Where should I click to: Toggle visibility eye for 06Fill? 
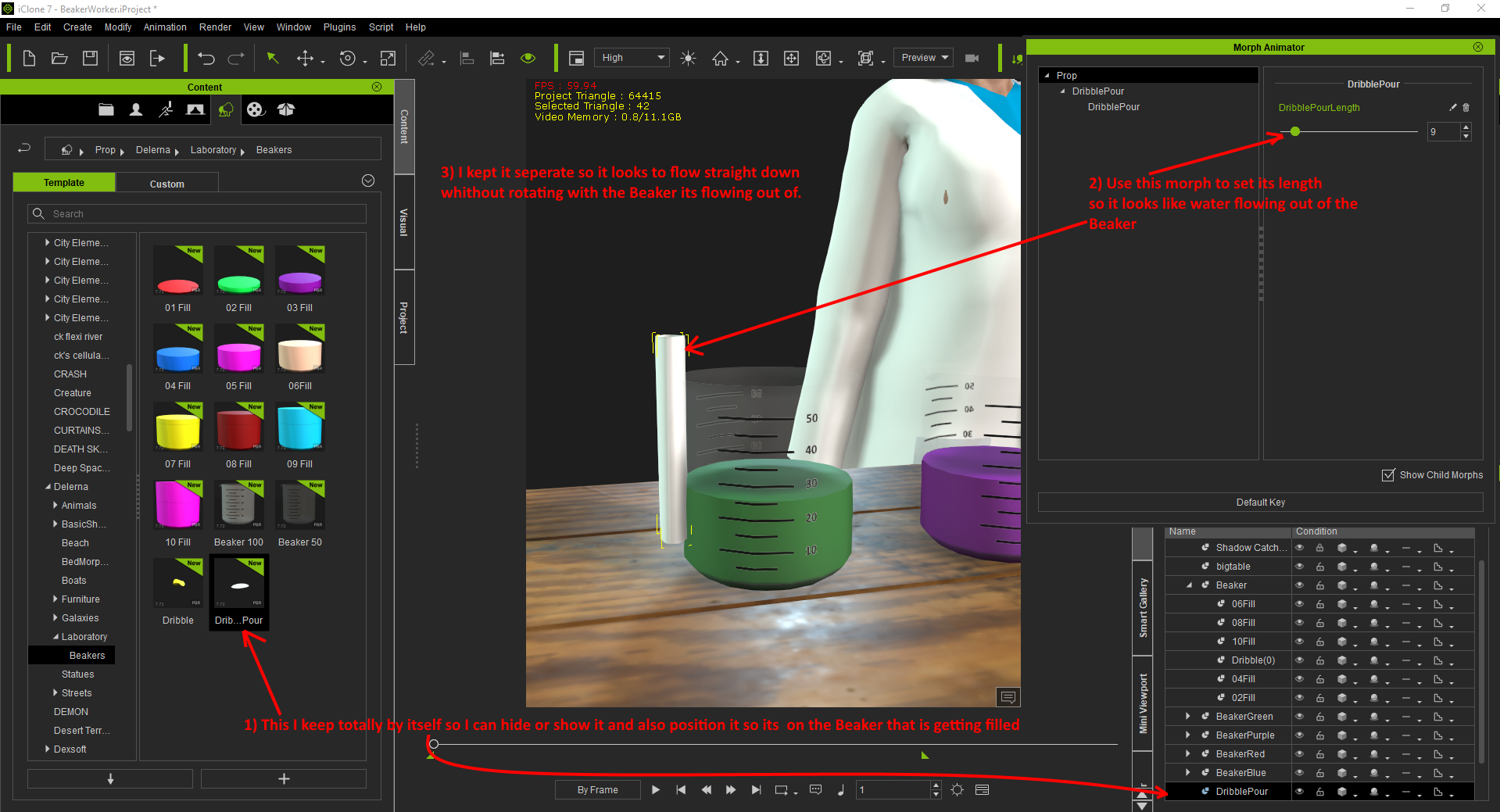(x=1300, y=604)
